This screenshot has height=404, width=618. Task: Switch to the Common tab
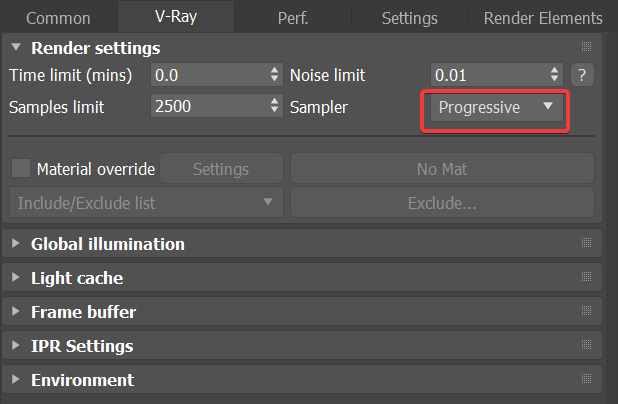click(x=58, y=18)
